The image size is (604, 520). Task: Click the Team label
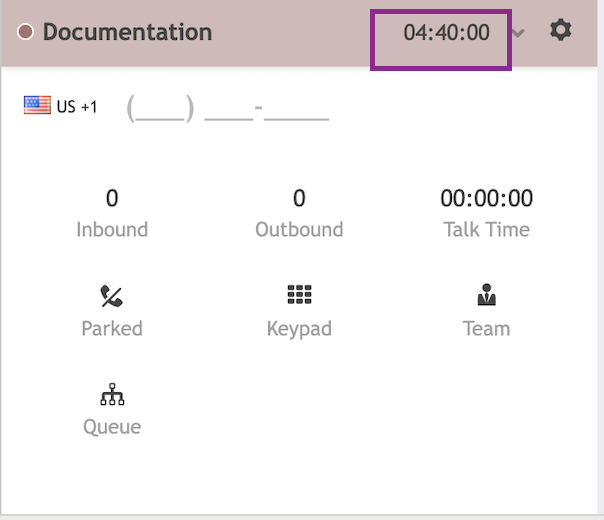click(x=487, y=328)
